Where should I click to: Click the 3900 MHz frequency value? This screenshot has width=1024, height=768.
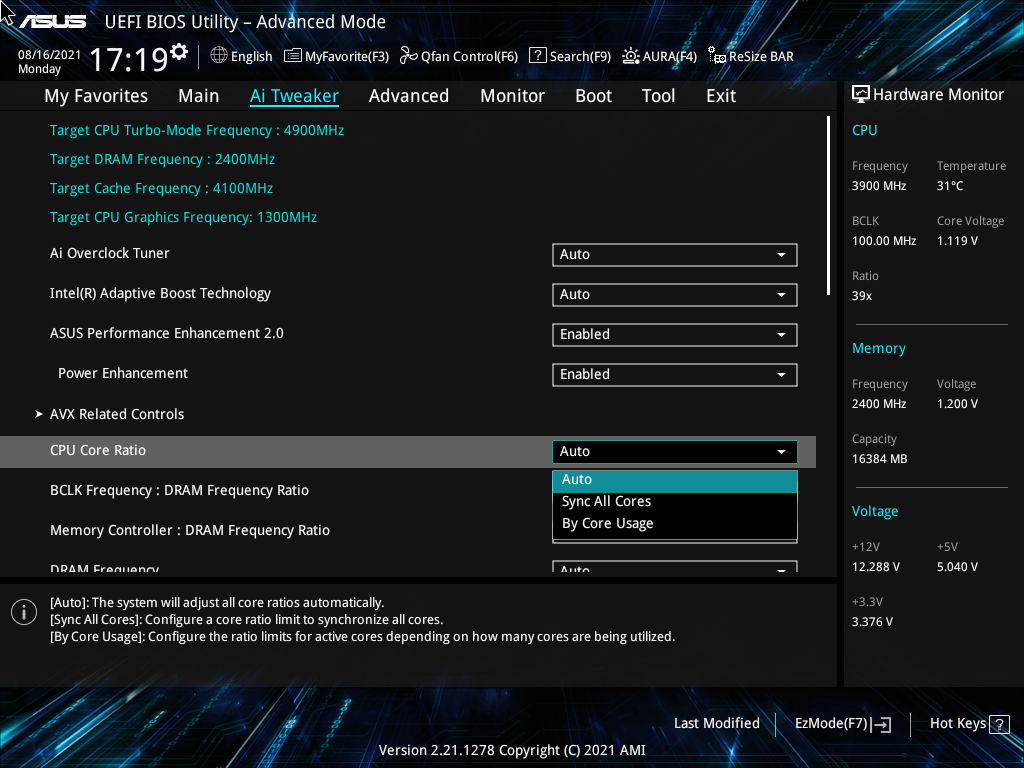879,186
